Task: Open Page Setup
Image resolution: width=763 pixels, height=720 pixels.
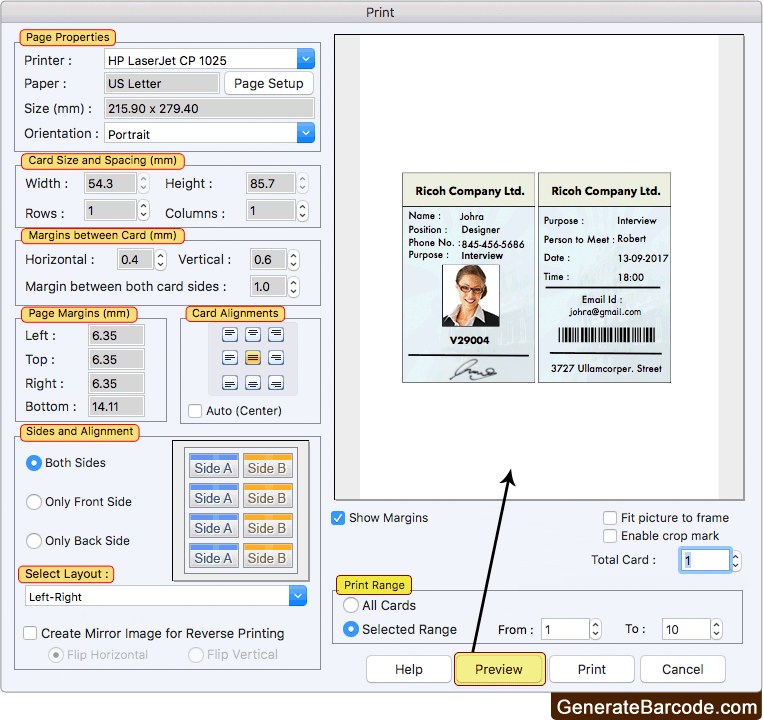Action: pyautogui.click(x=269, y=83)
